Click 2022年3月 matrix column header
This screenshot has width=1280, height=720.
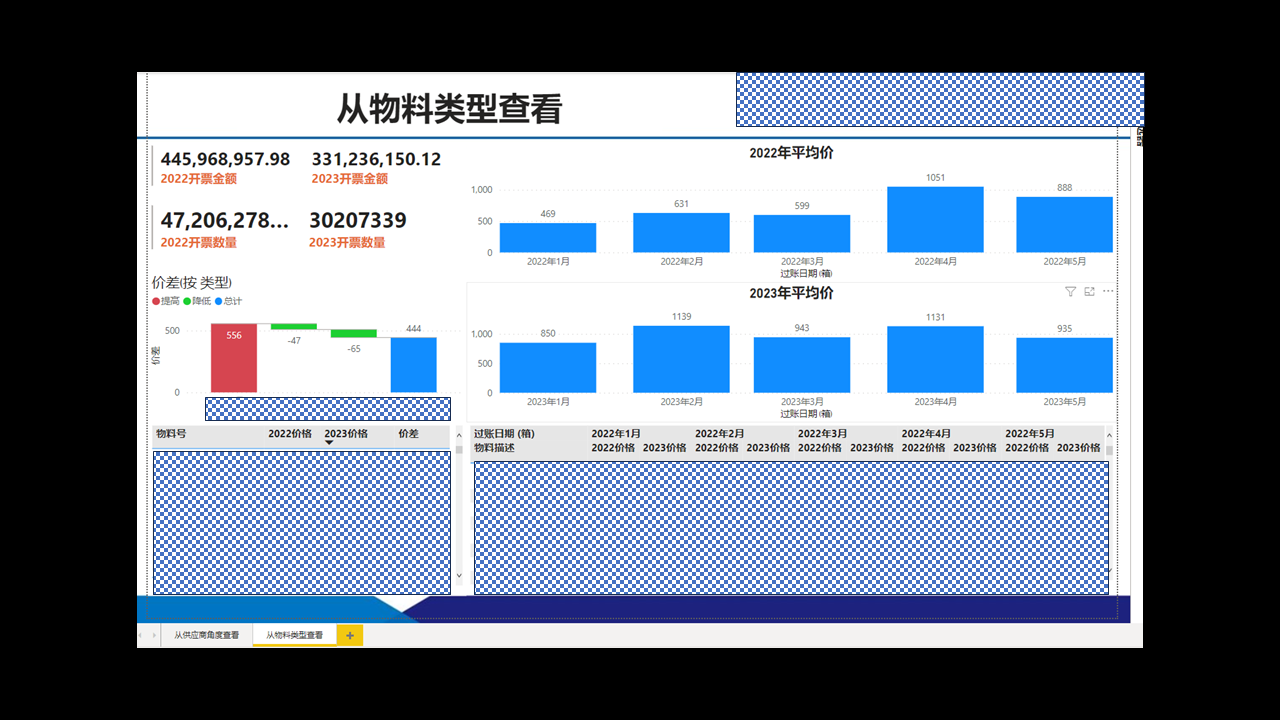click(823, 434)
